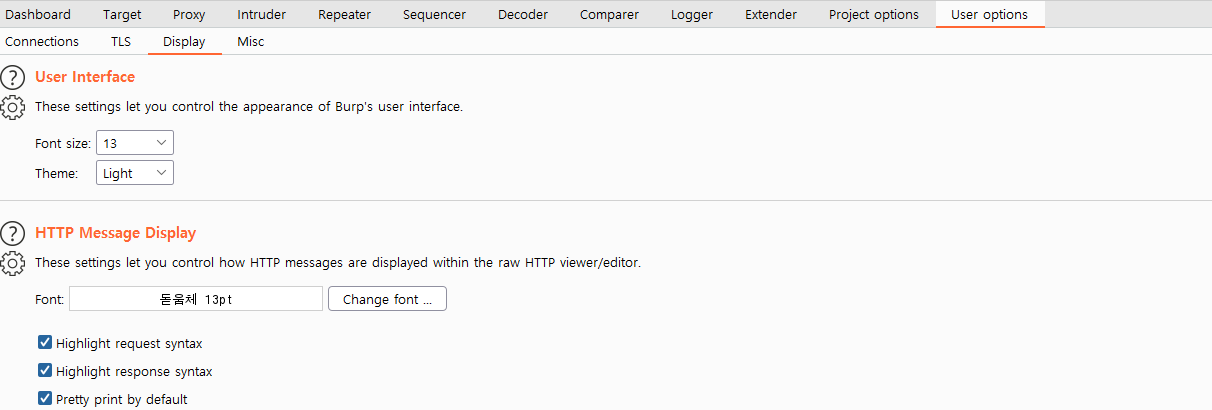Uncheck Highlight request syntax
This screenshot has height=410, width=1212.
45,343
